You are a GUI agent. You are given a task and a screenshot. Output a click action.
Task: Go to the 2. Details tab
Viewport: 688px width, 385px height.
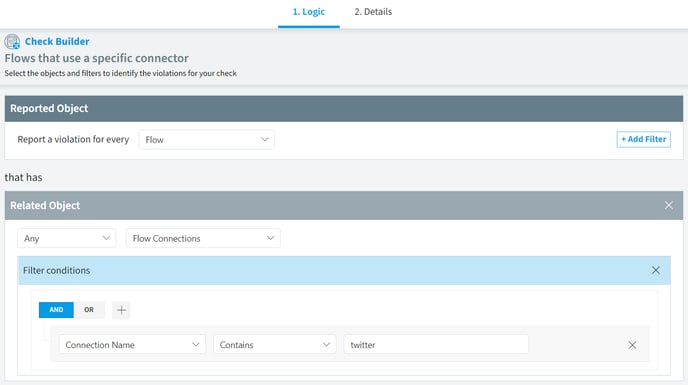(x=373, y=12)
